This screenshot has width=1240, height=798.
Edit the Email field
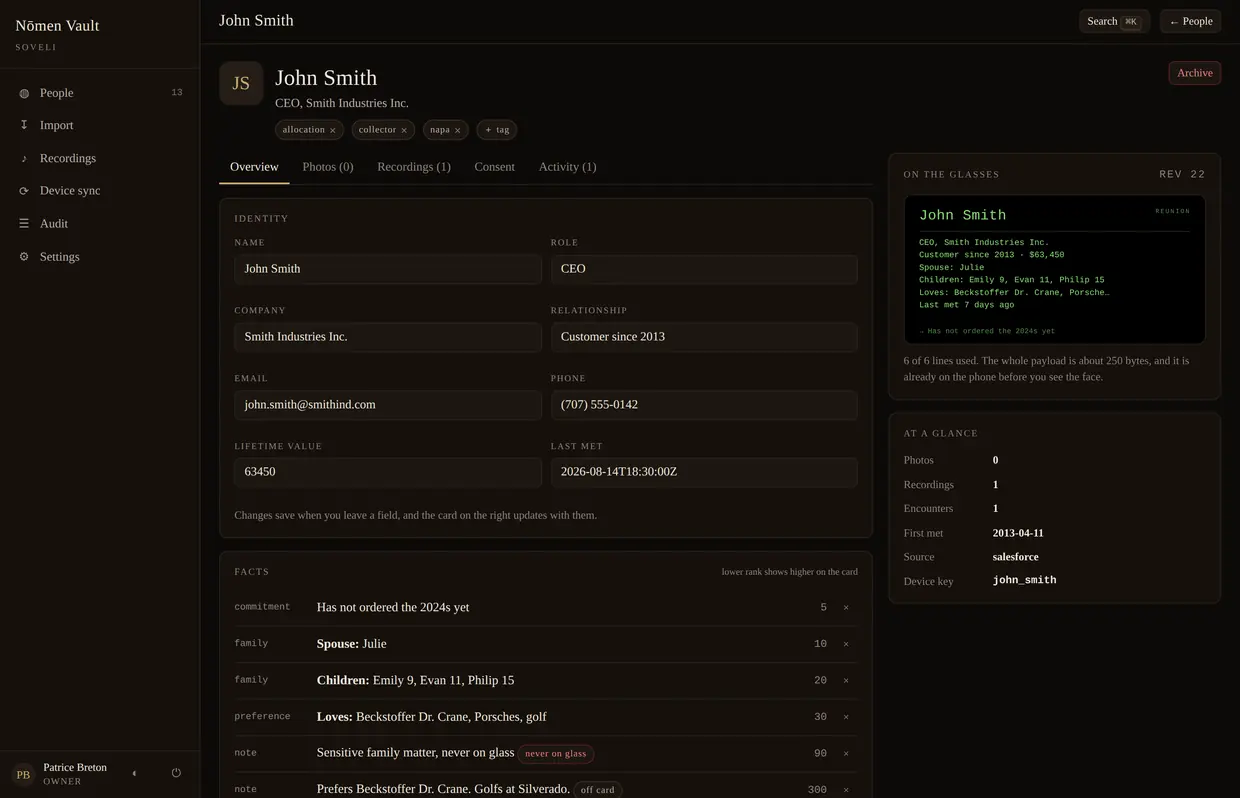pos(388,405)
